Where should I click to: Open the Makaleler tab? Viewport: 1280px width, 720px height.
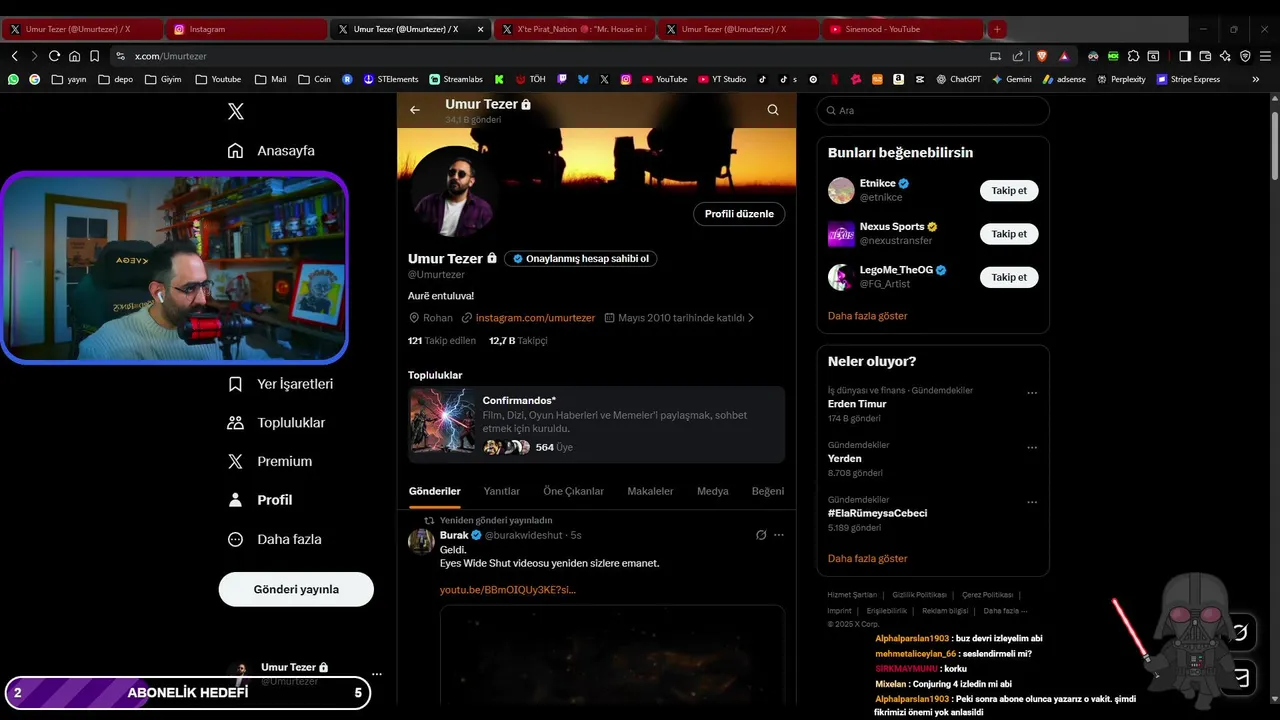pyautogui.click(x=650, y=491)
